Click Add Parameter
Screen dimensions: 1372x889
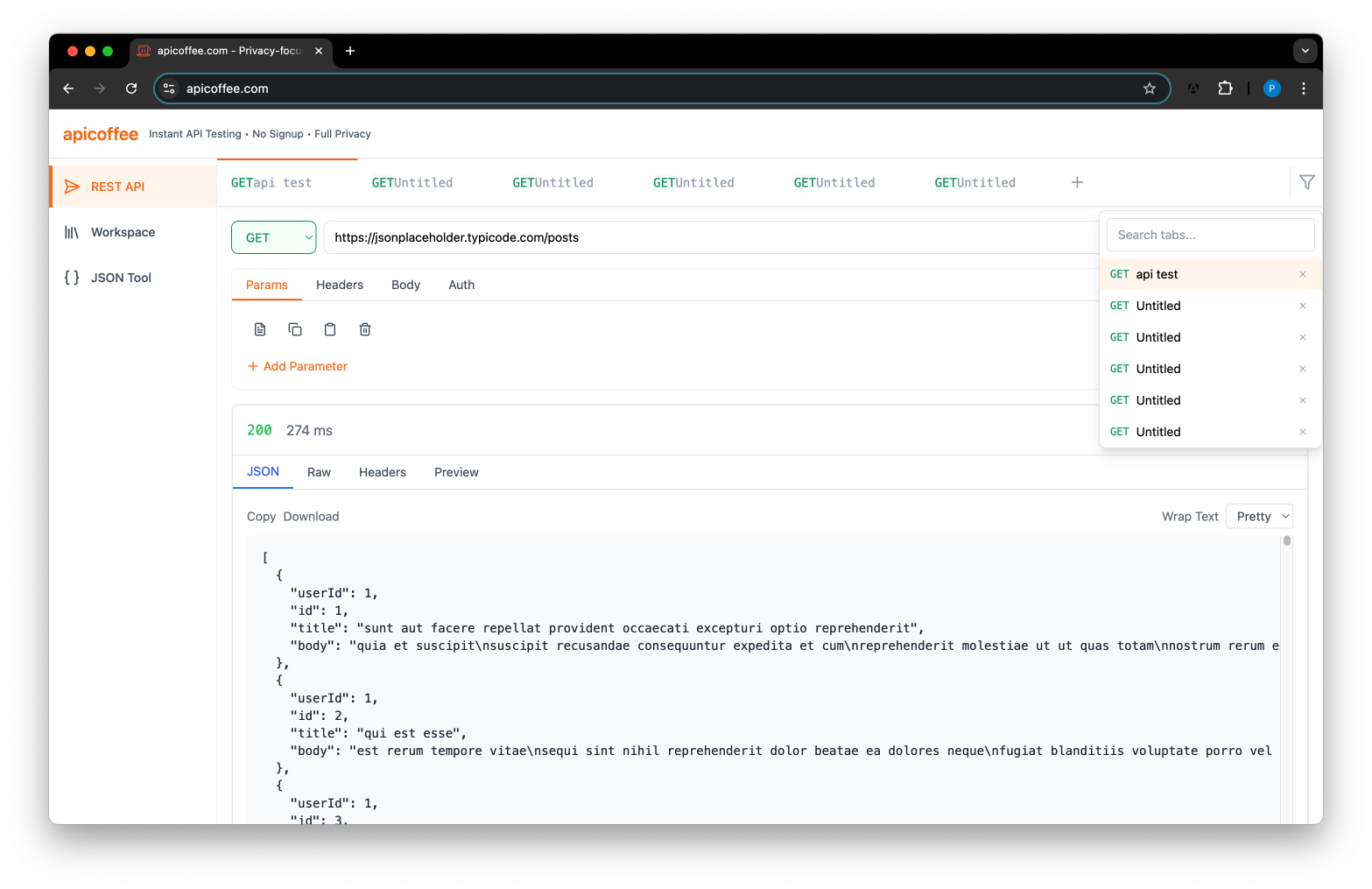coord(298,366)
